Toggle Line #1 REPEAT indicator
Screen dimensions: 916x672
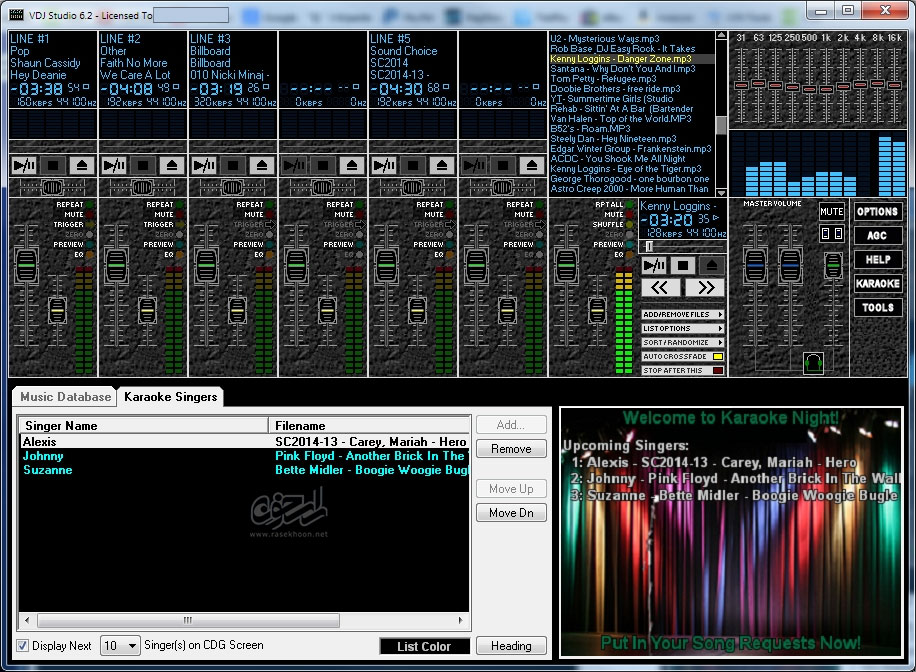click(89, 205)
